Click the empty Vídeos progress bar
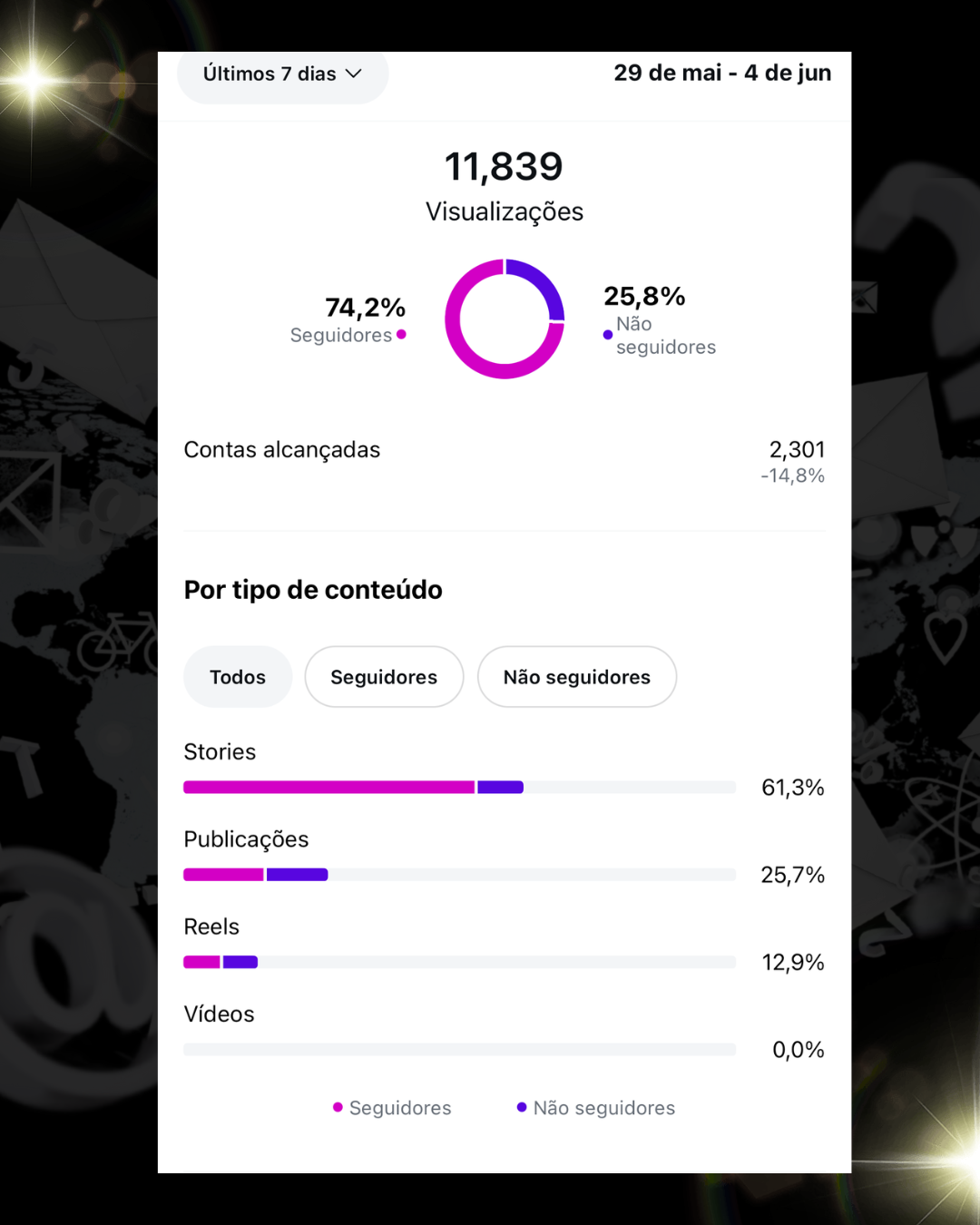The image size is (980, 1225). pos(459,1049)
